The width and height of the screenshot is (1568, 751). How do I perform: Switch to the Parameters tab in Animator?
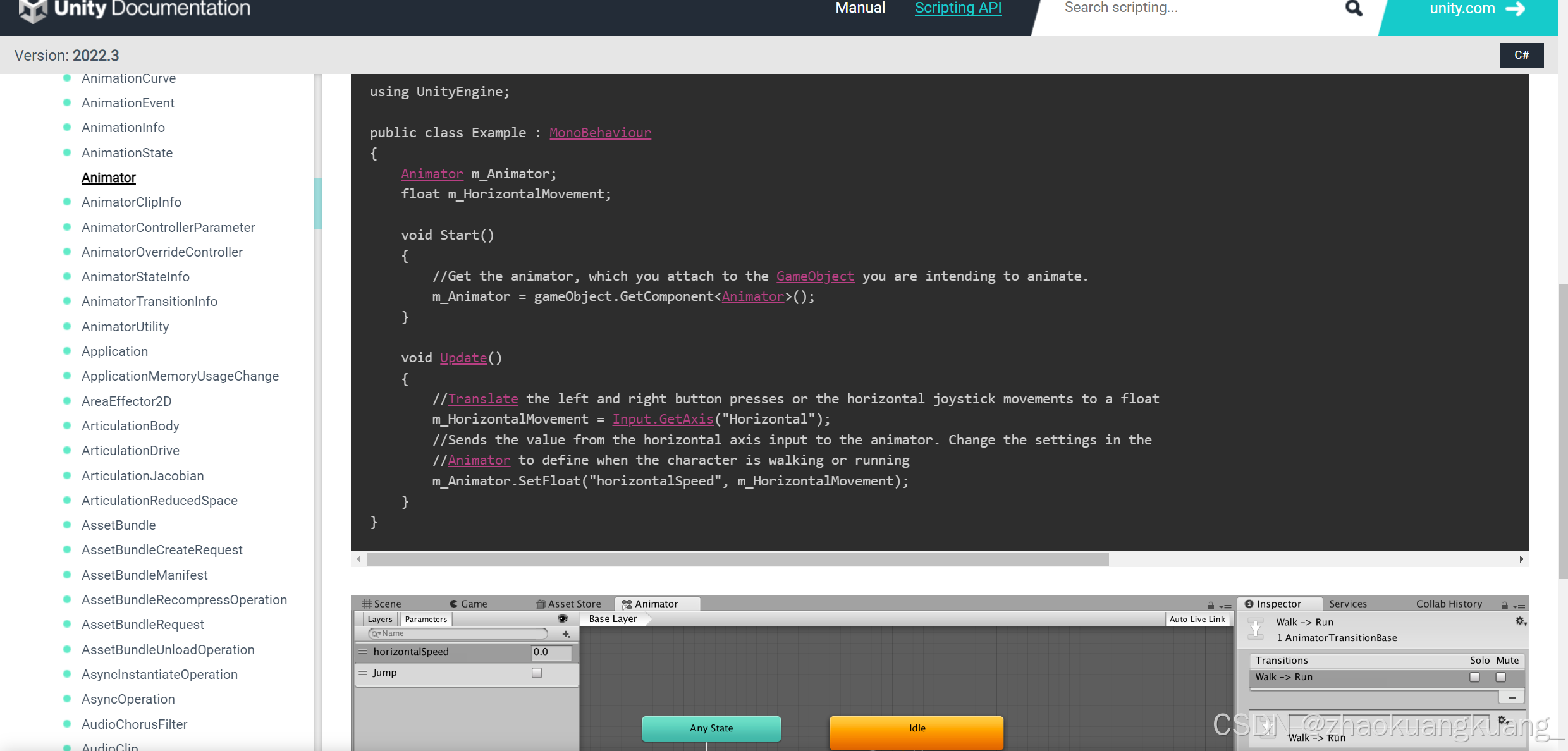tap(426, 619)
